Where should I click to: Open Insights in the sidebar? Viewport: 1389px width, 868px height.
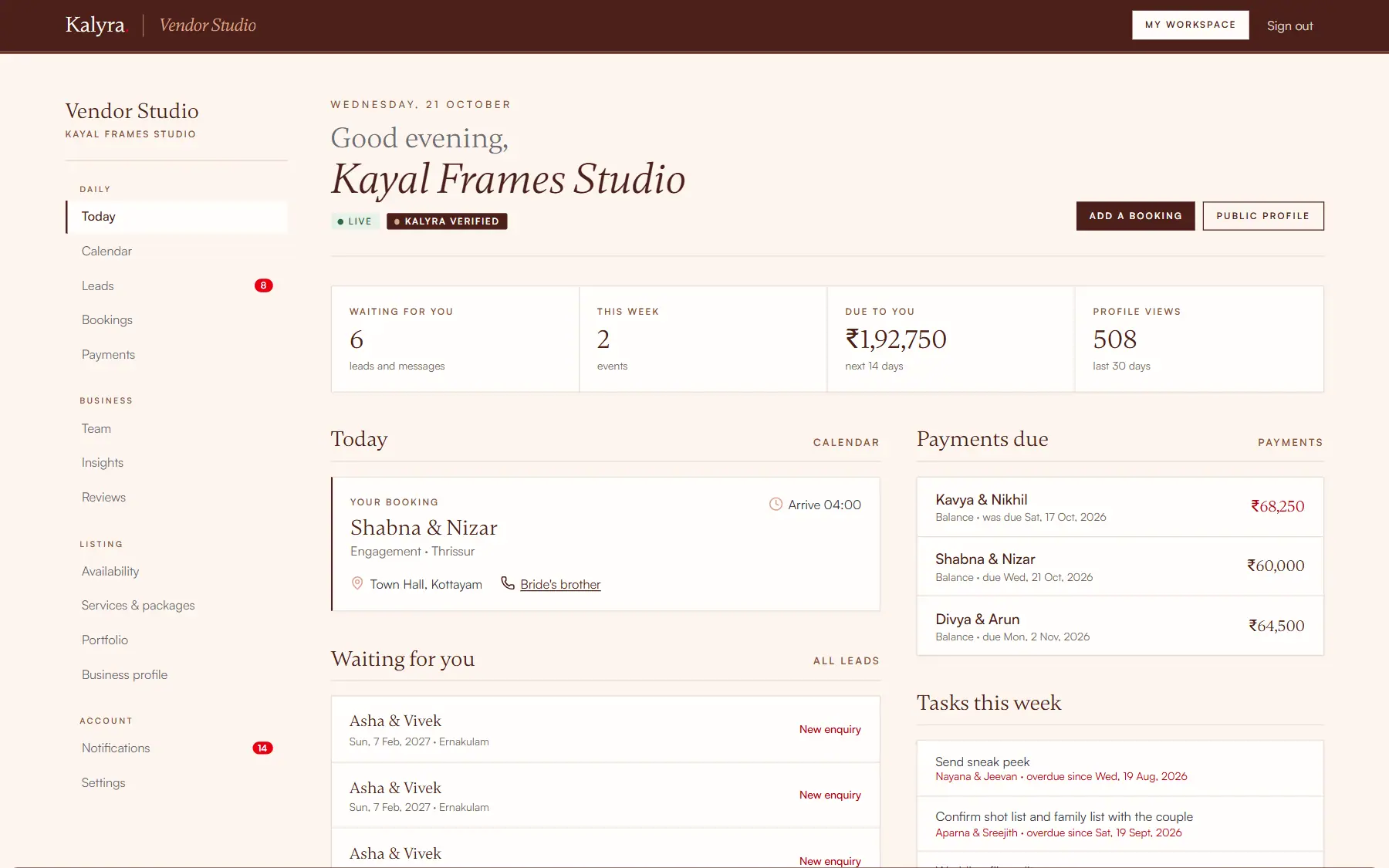[177, 463]
